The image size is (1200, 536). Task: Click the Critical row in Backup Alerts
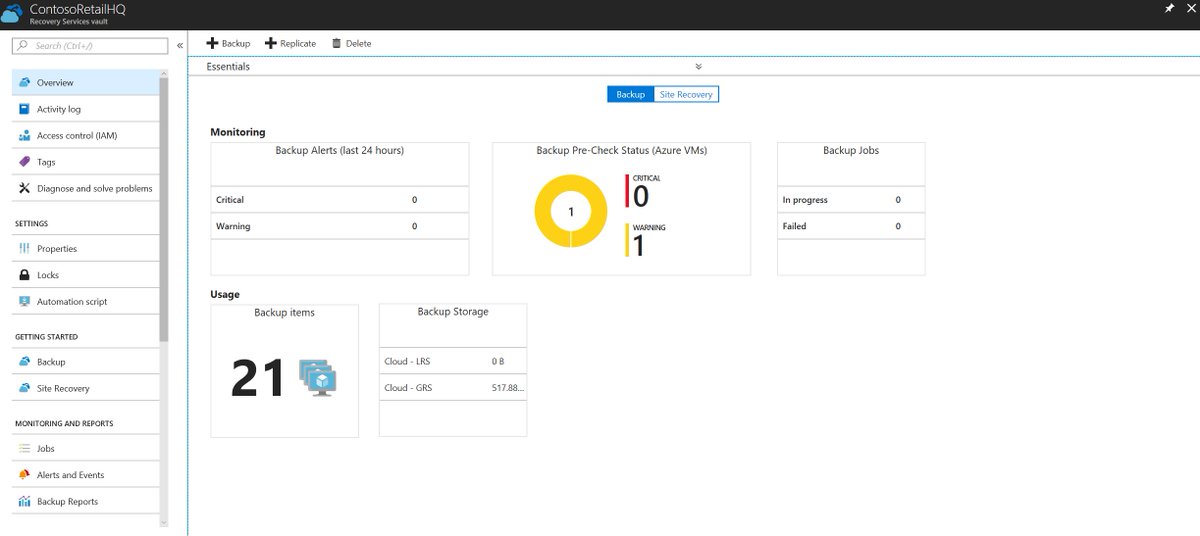(x=340, y=199)
